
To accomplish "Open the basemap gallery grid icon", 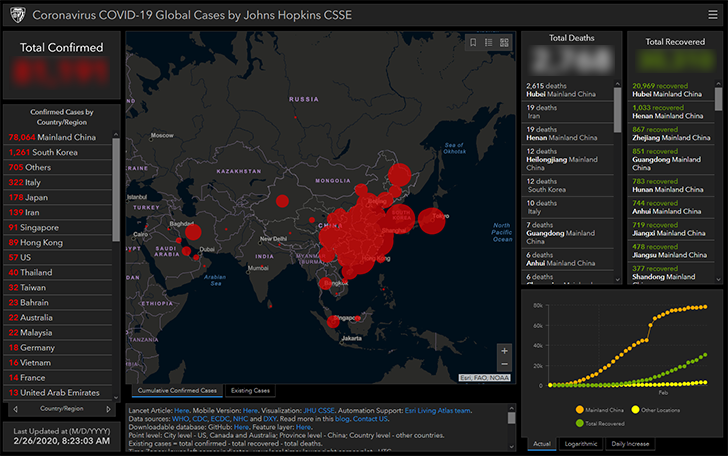I will 504,43.
